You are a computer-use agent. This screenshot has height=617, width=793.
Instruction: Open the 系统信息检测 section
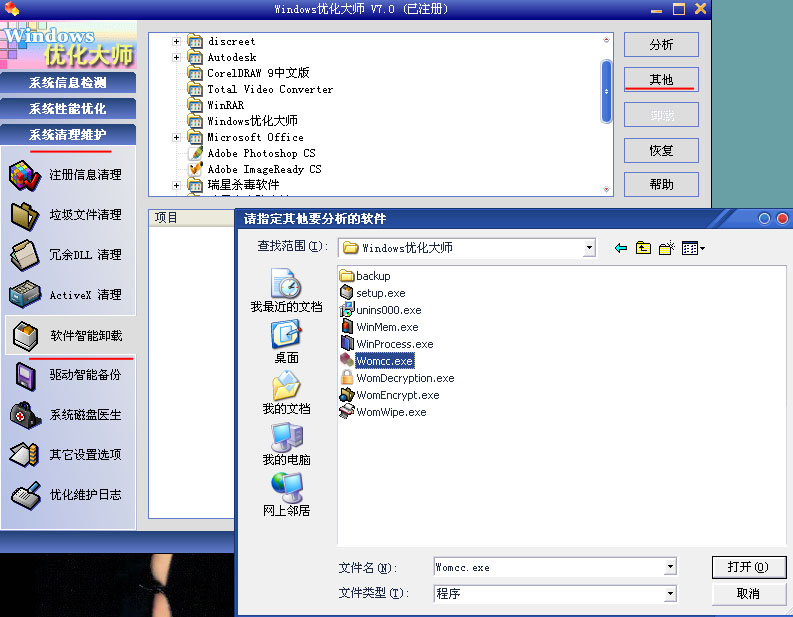[68, 83]
